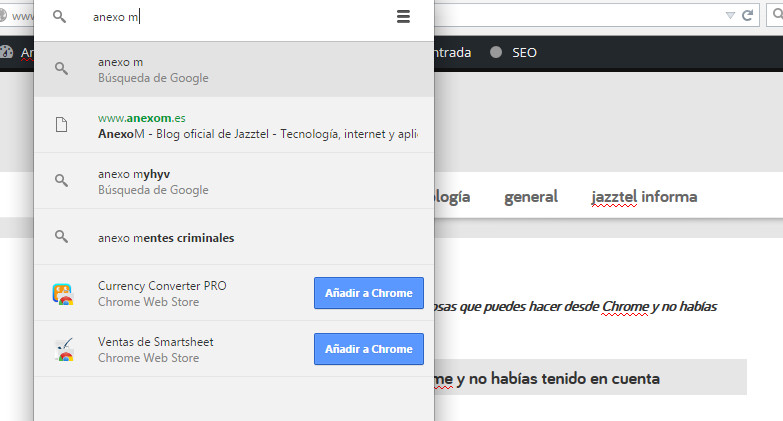
Task: Open the 'general' navigation tab
Action: (531, 197)
